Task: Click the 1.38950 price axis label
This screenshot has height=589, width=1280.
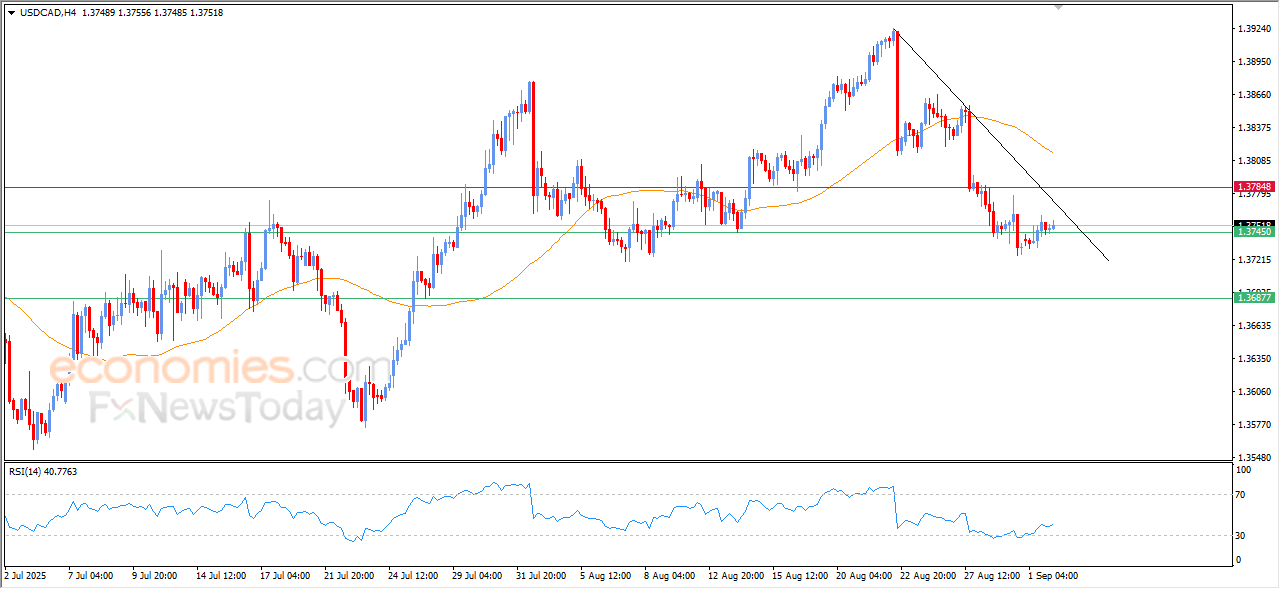Action: coord(1254,62)
